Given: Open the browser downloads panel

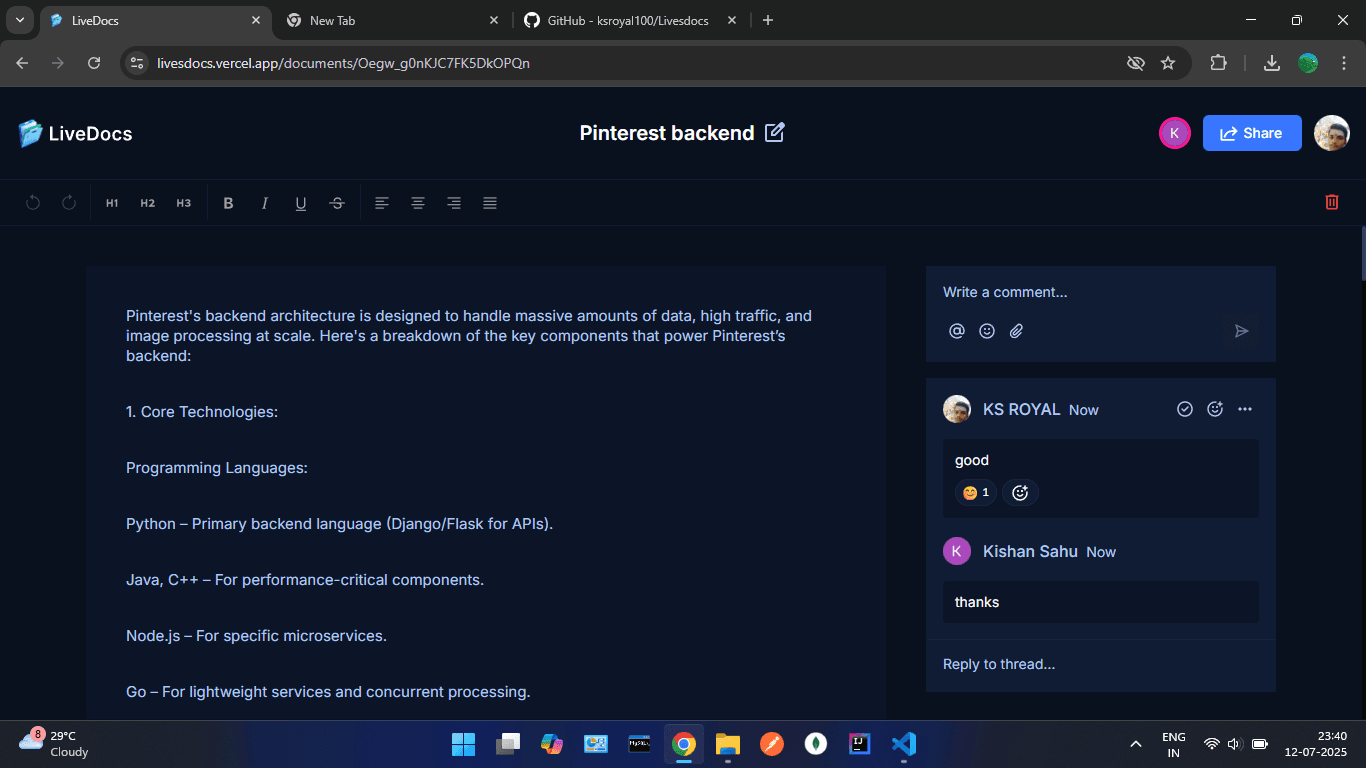Looking at the screenshot, I should pos(1272,63).
